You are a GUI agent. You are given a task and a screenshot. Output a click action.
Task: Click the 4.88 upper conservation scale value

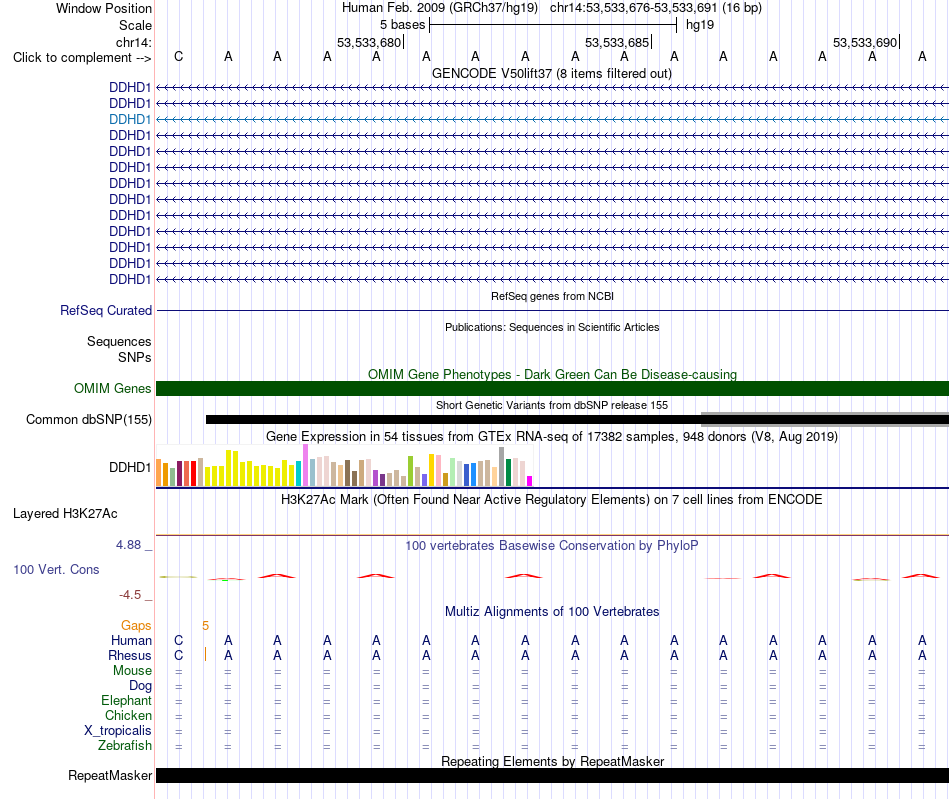pyautogui.click(x=128, y=545)
